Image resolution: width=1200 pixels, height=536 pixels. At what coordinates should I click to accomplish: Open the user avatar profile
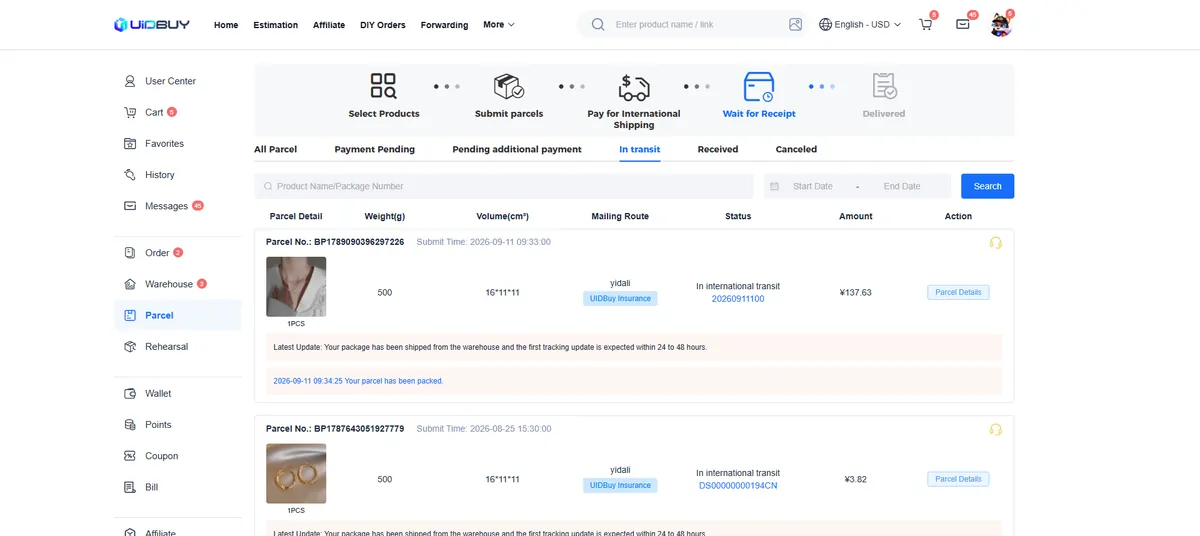coord(1001,25)
